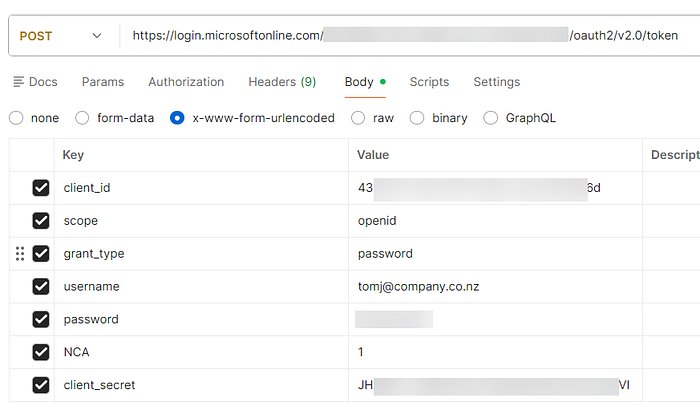Click the Key column header
Screen dimensions: 700x403
click(x=201, y=155)
